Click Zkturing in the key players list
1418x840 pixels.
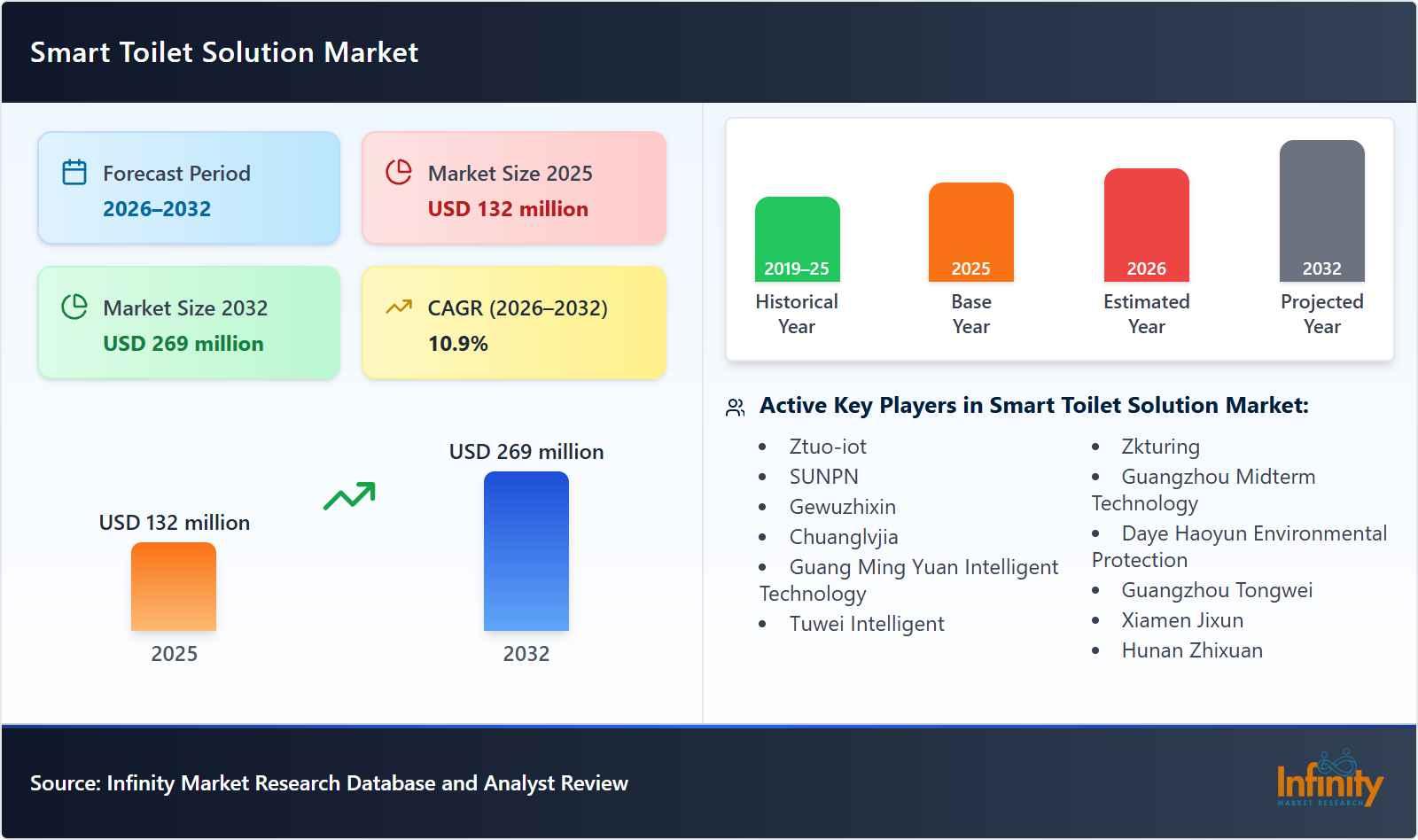point(1160,447)
